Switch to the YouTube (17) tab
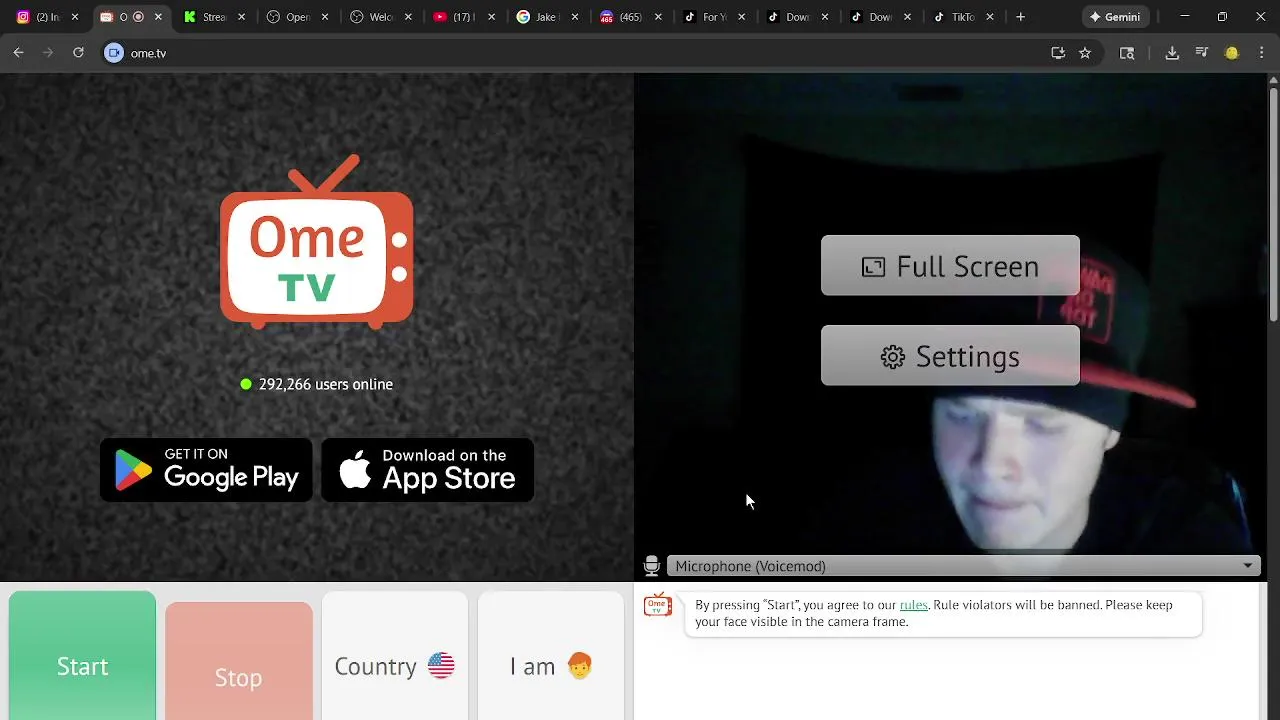Viewport: 1280px width, 720px height. coord(463,17)
